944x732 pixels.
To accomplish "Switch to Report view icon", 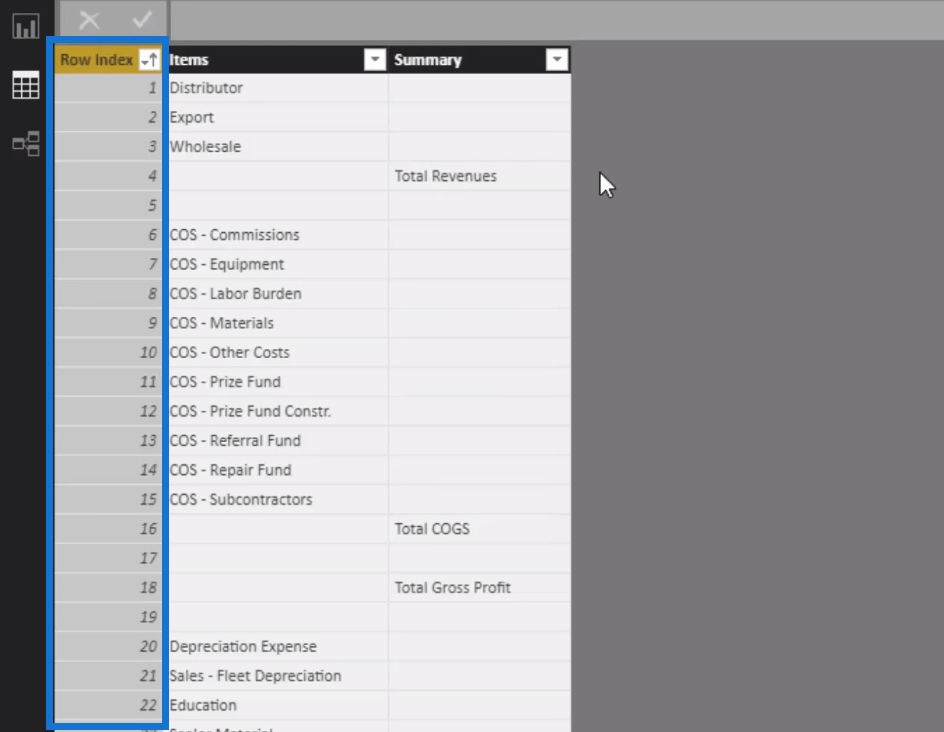I will 25,26.
